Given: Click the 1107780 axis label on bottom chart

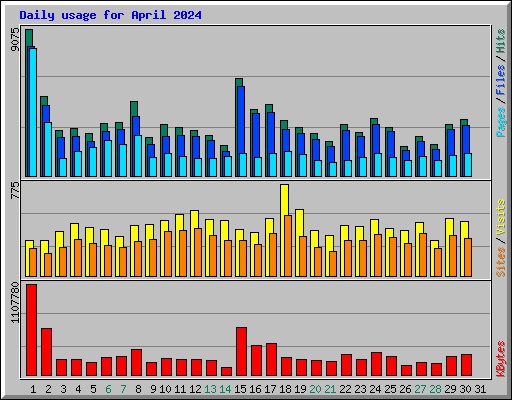Looking at the screenshot, I should point(15,303).
